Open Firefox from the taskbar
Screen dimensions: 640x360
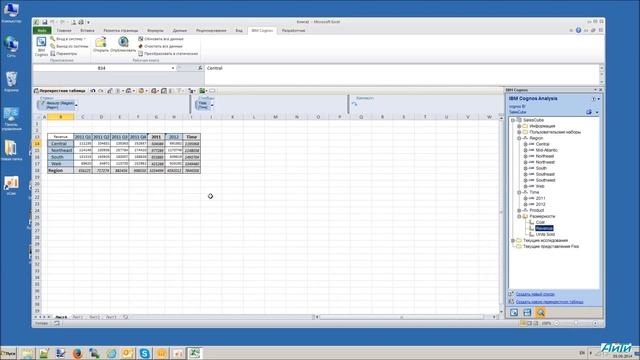pyautogui.click(x=77, y=353)
